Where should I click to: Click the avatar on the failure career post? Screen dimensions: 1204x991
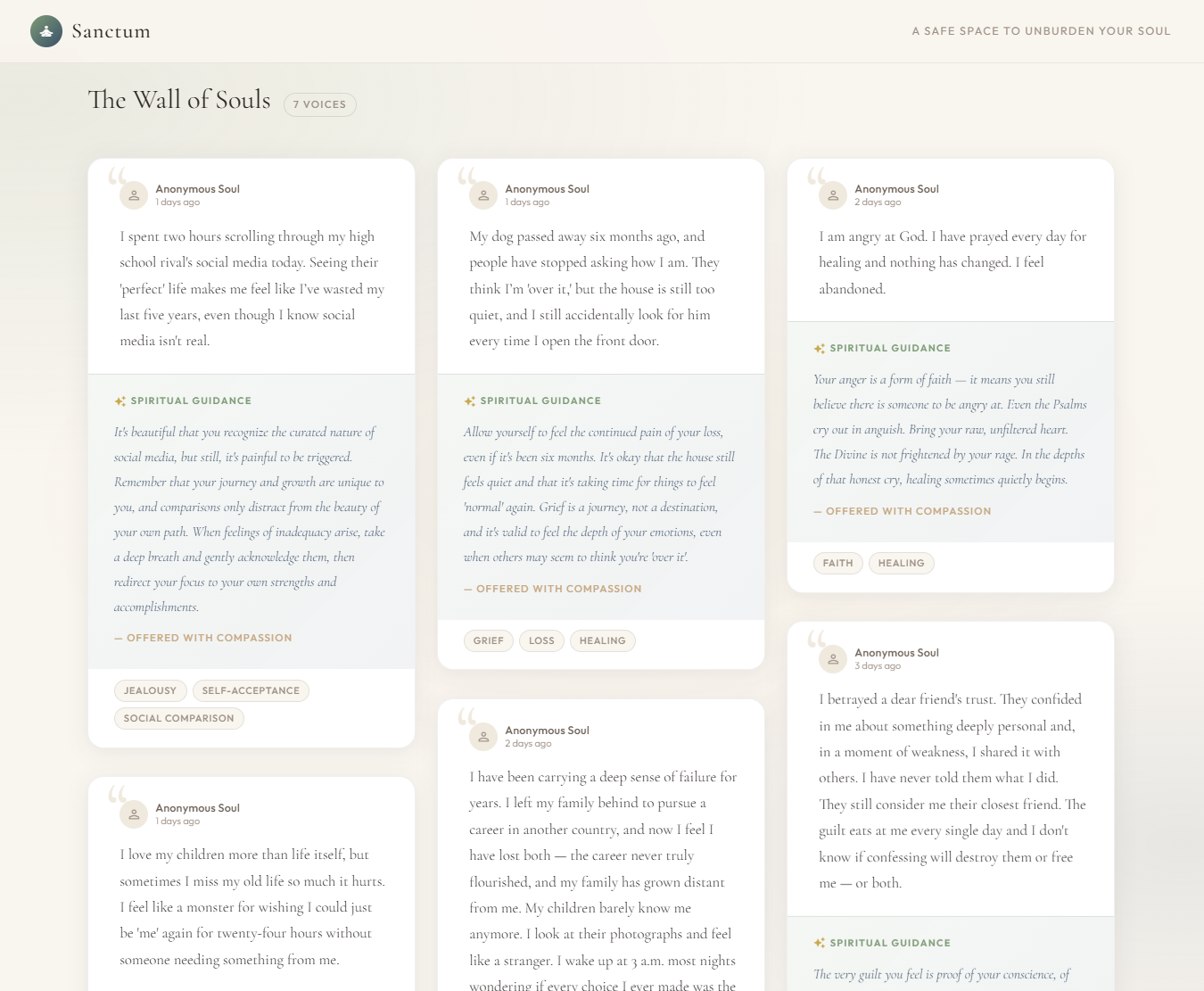click(483, 737)
